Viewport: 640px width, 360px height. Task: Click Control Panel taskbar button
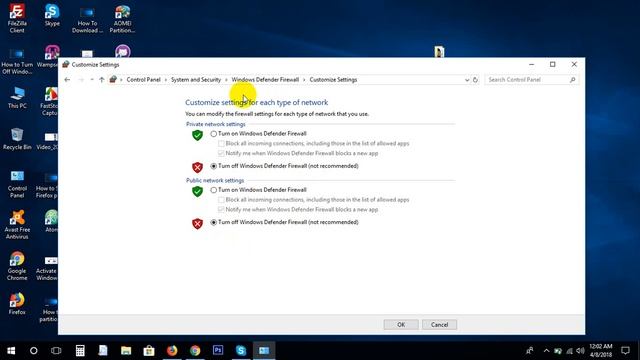coord(264,351)
